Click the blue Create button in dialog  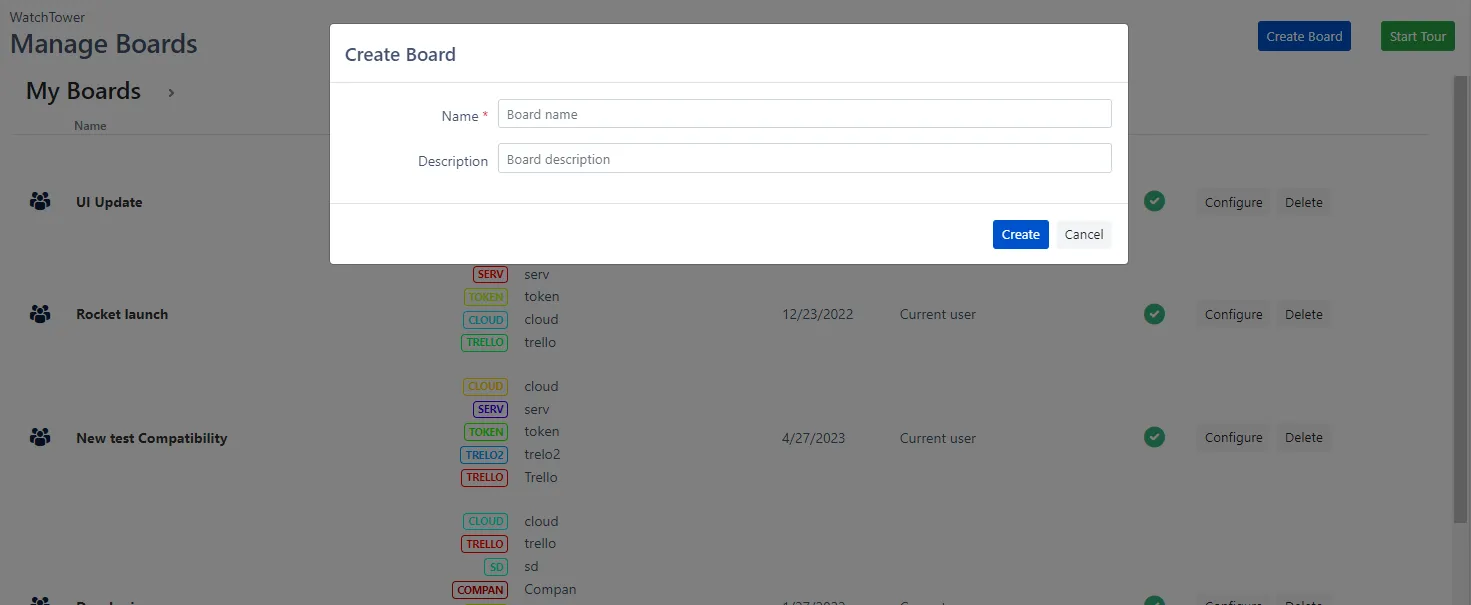pyautogui.click(x=1020, y=234)
